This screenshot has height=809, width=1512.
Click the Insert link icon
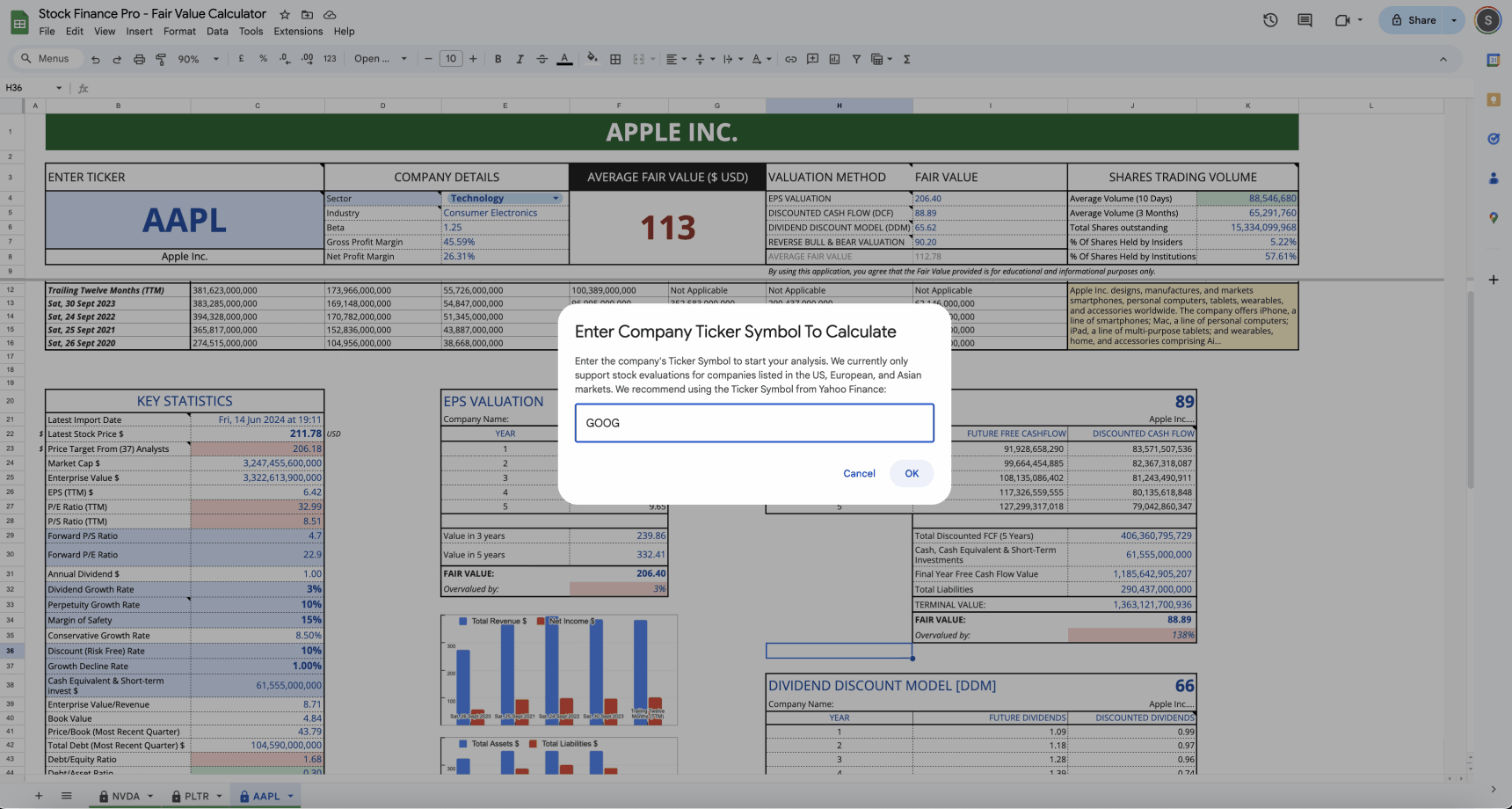click(791, 59)
